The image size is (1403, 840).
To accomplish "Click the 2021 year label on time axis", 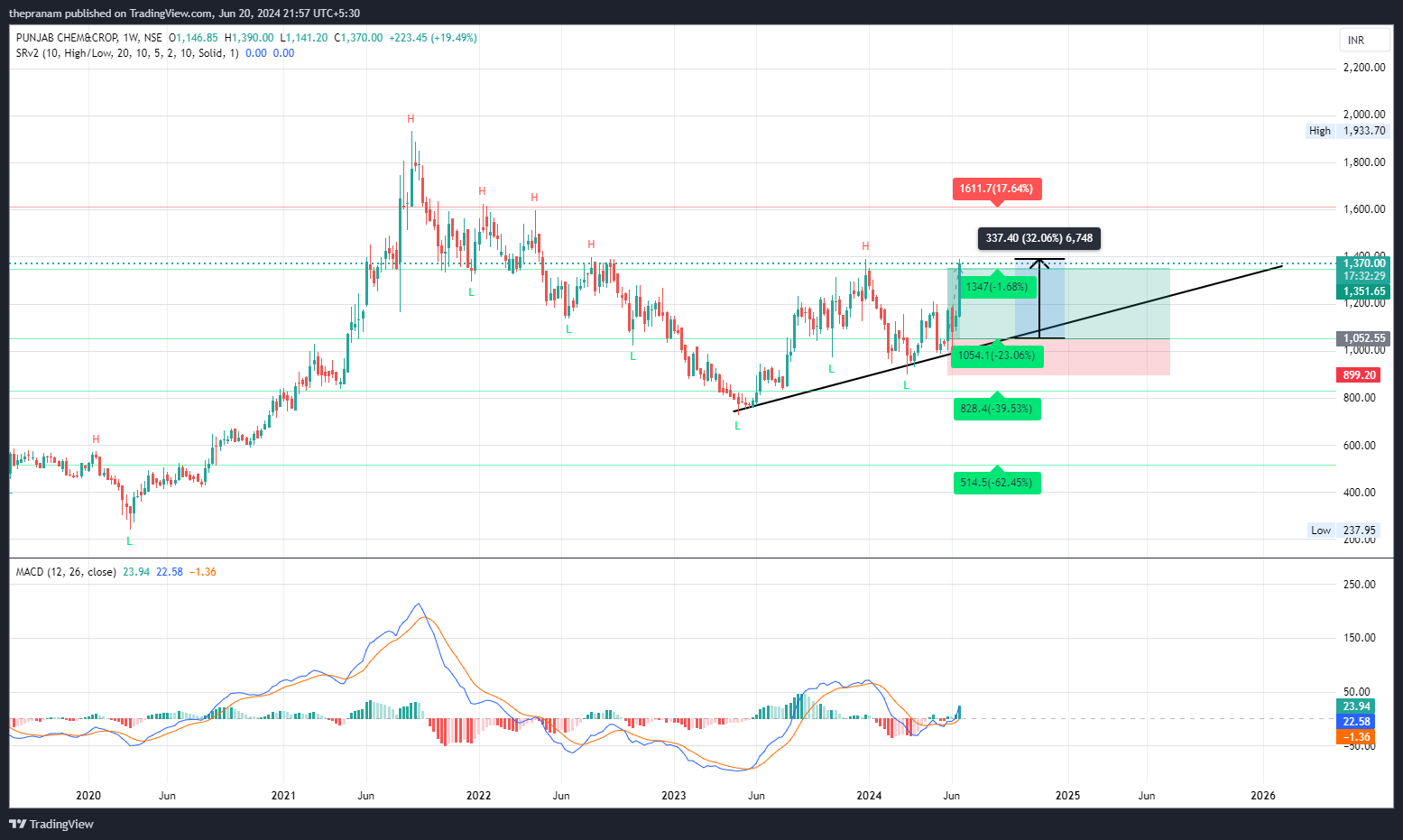I will click(283, 796).
